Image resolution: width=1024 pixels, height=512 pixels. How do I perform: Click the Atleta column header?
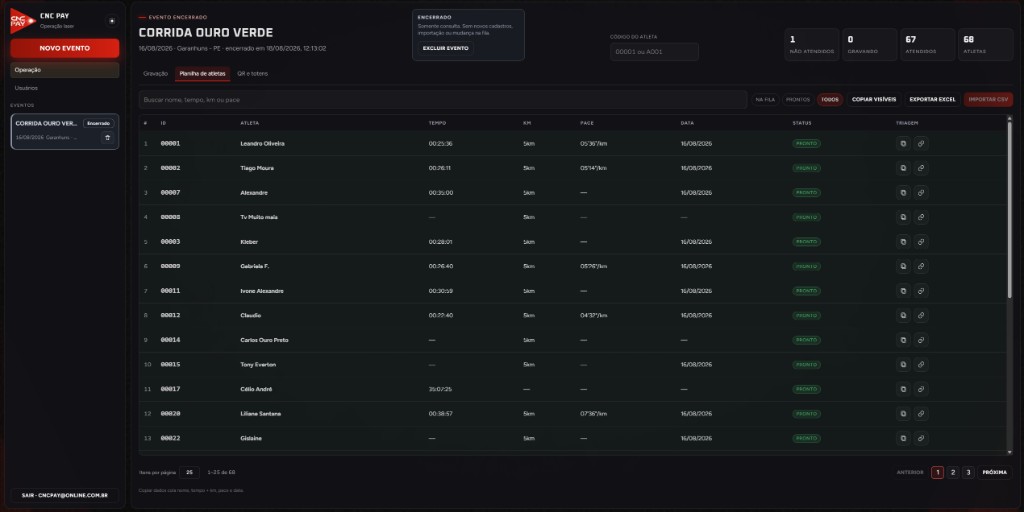(248, 123)
